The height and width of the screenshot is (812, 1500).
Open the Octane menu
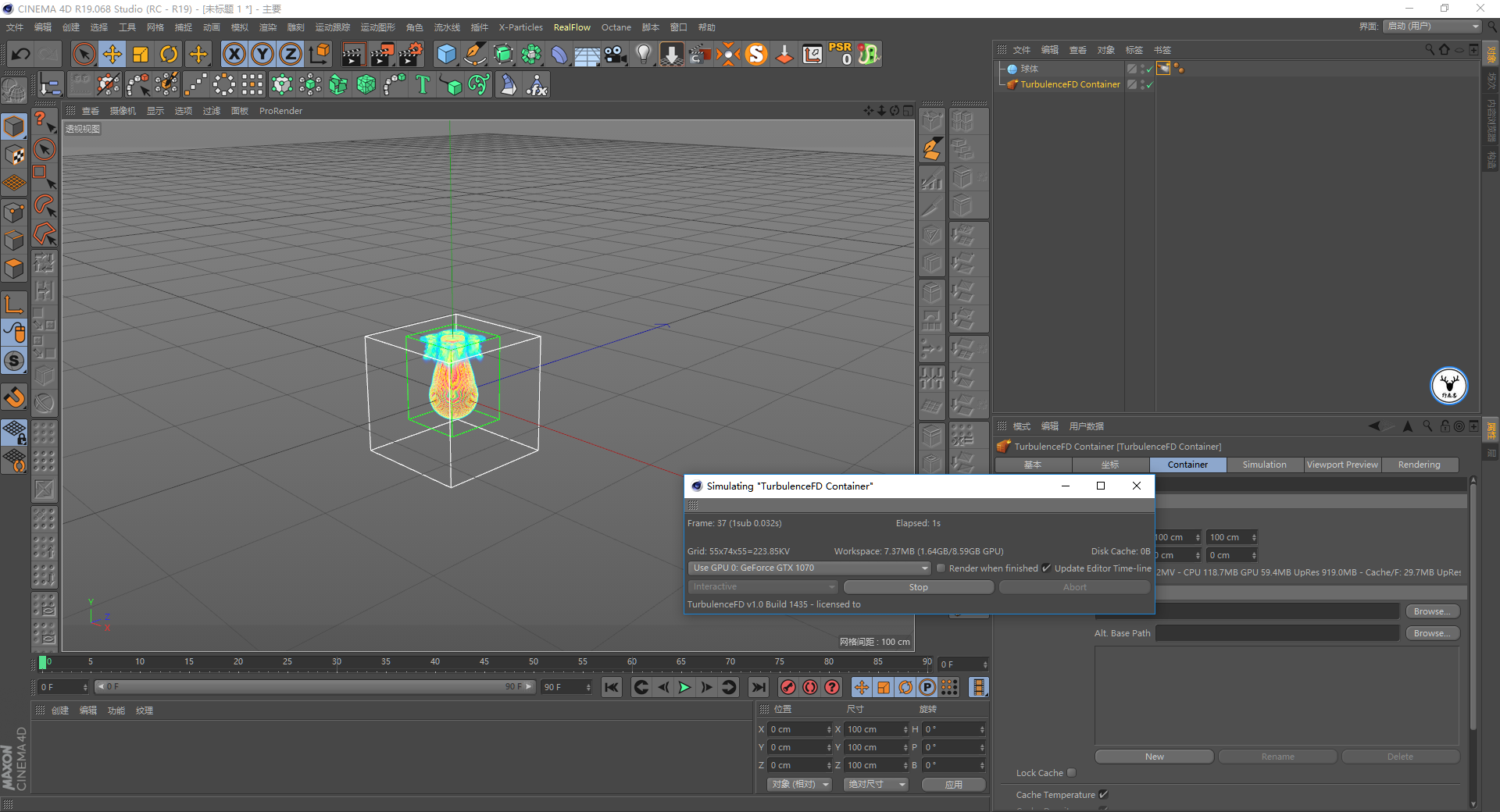tap(616, 27)
